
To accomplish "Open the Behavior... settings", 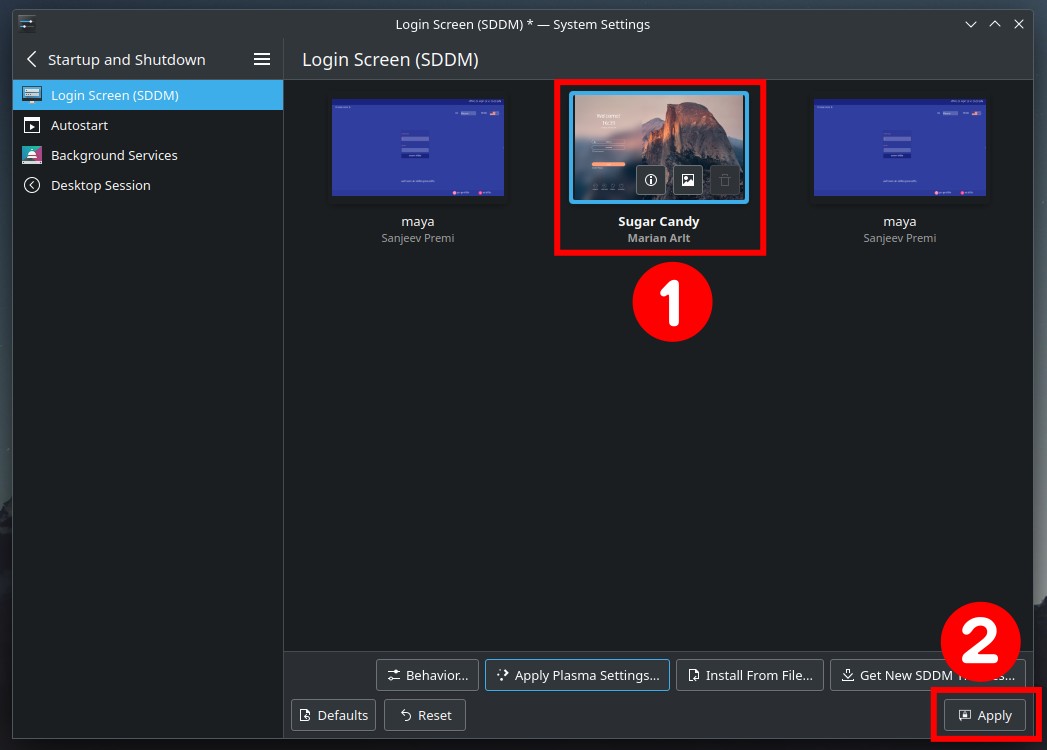I will [x=427, y=675].
